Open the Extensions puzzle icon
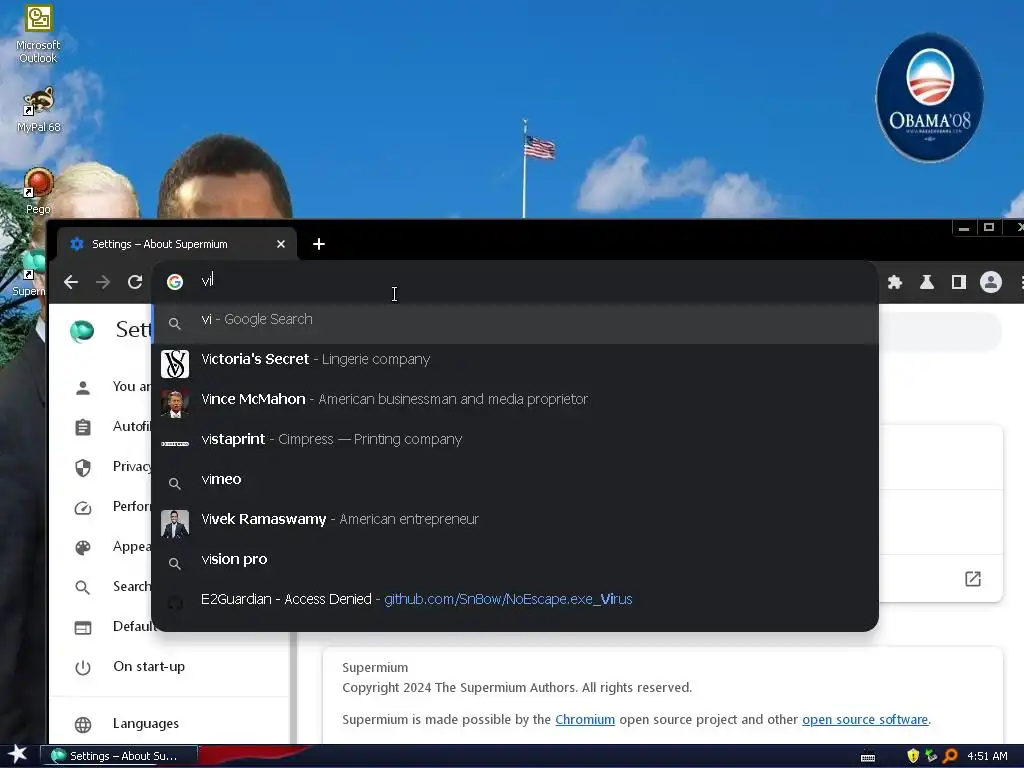Screen dimensions: 1024x768 tap(895, 282)
